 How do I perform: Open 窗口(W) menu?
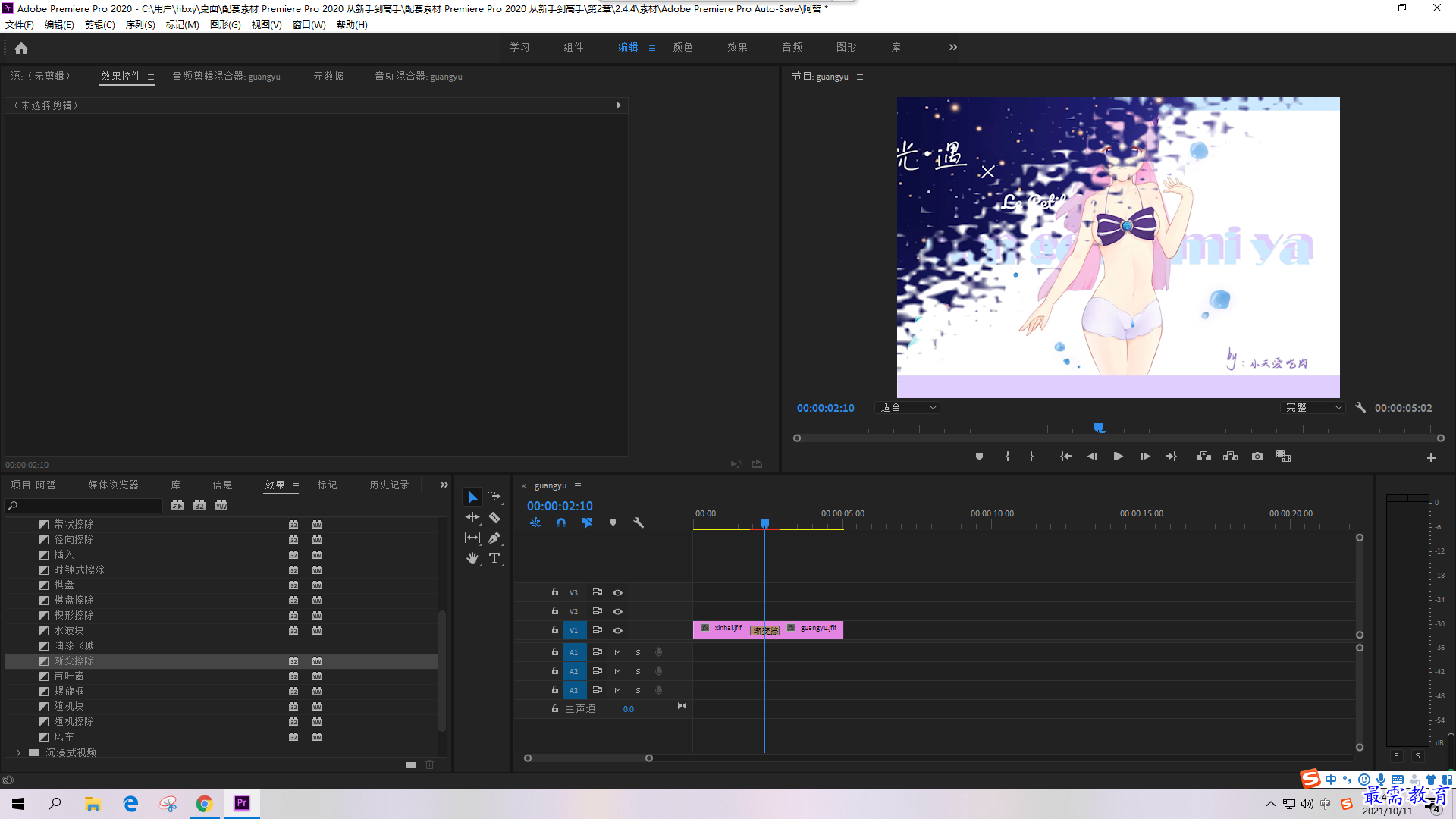point(309,25)
